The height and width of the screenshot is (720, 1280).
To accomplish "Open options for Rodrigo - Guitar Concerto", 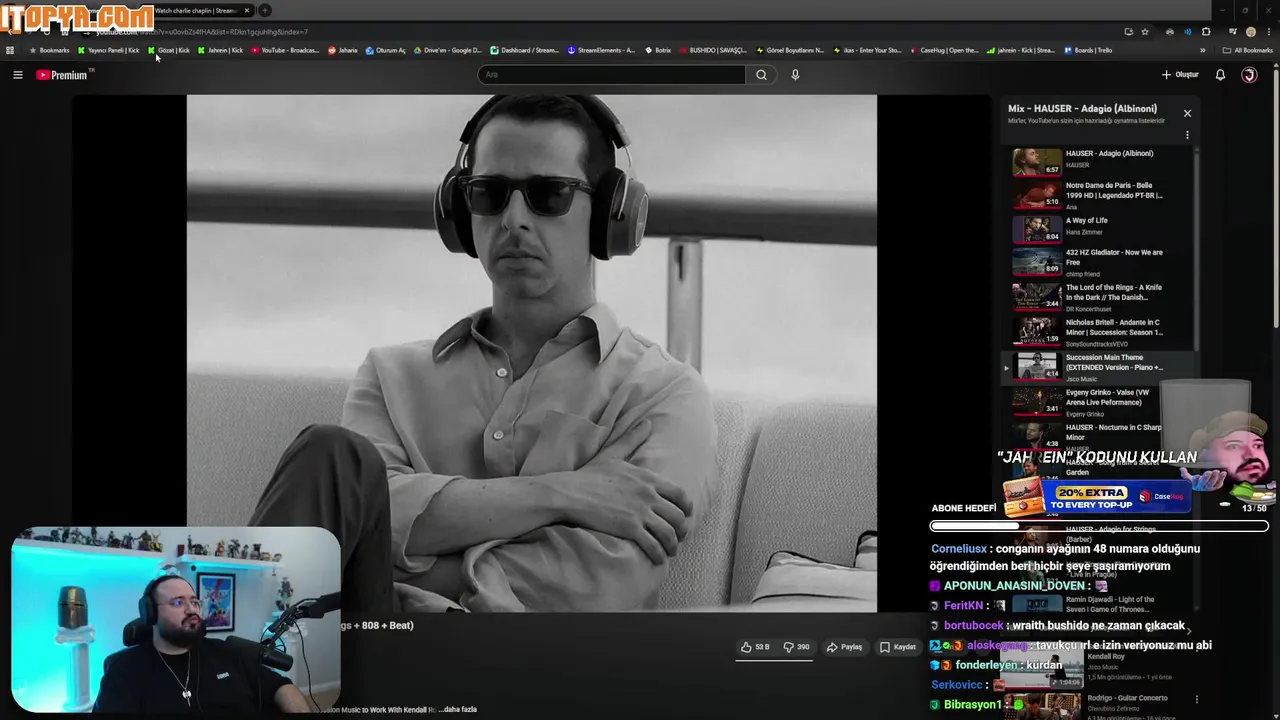I will (x=1197, y=699).
